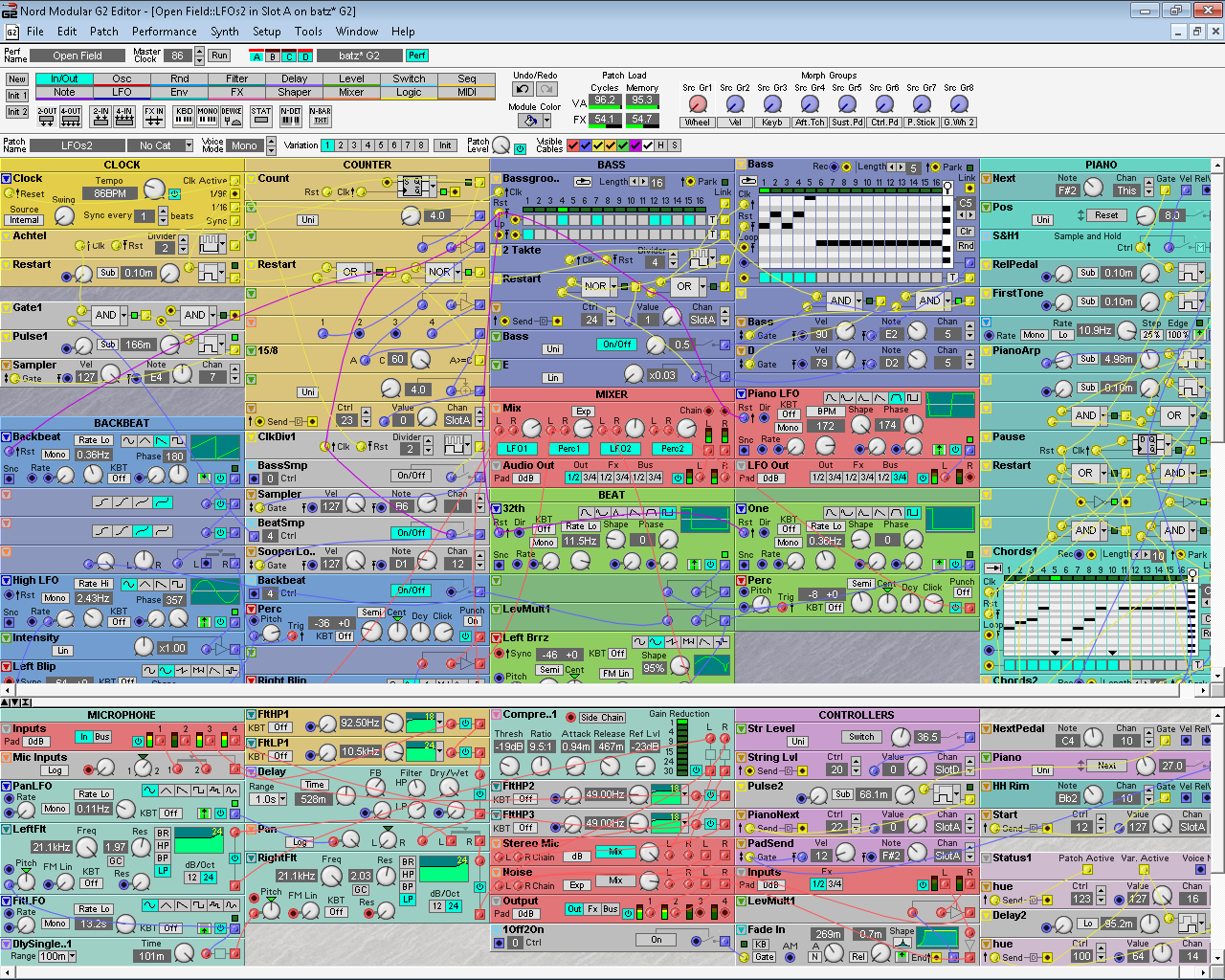Click the FX IN module icon
Image resolution: width=1225 pixels, height=980 pixels.
[154, 116]
